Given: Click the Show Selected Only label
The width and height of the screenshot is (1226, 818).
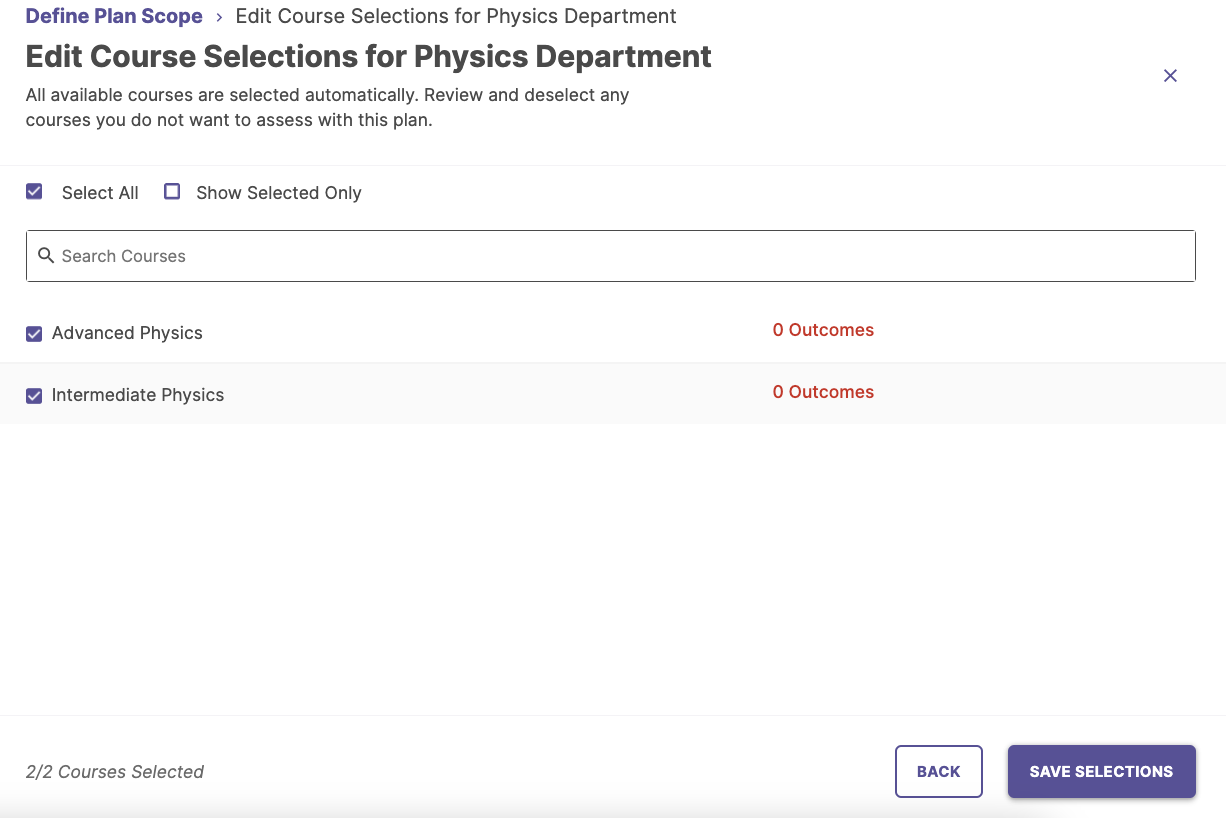Looking at the screenshot, I should click(278, 192).
